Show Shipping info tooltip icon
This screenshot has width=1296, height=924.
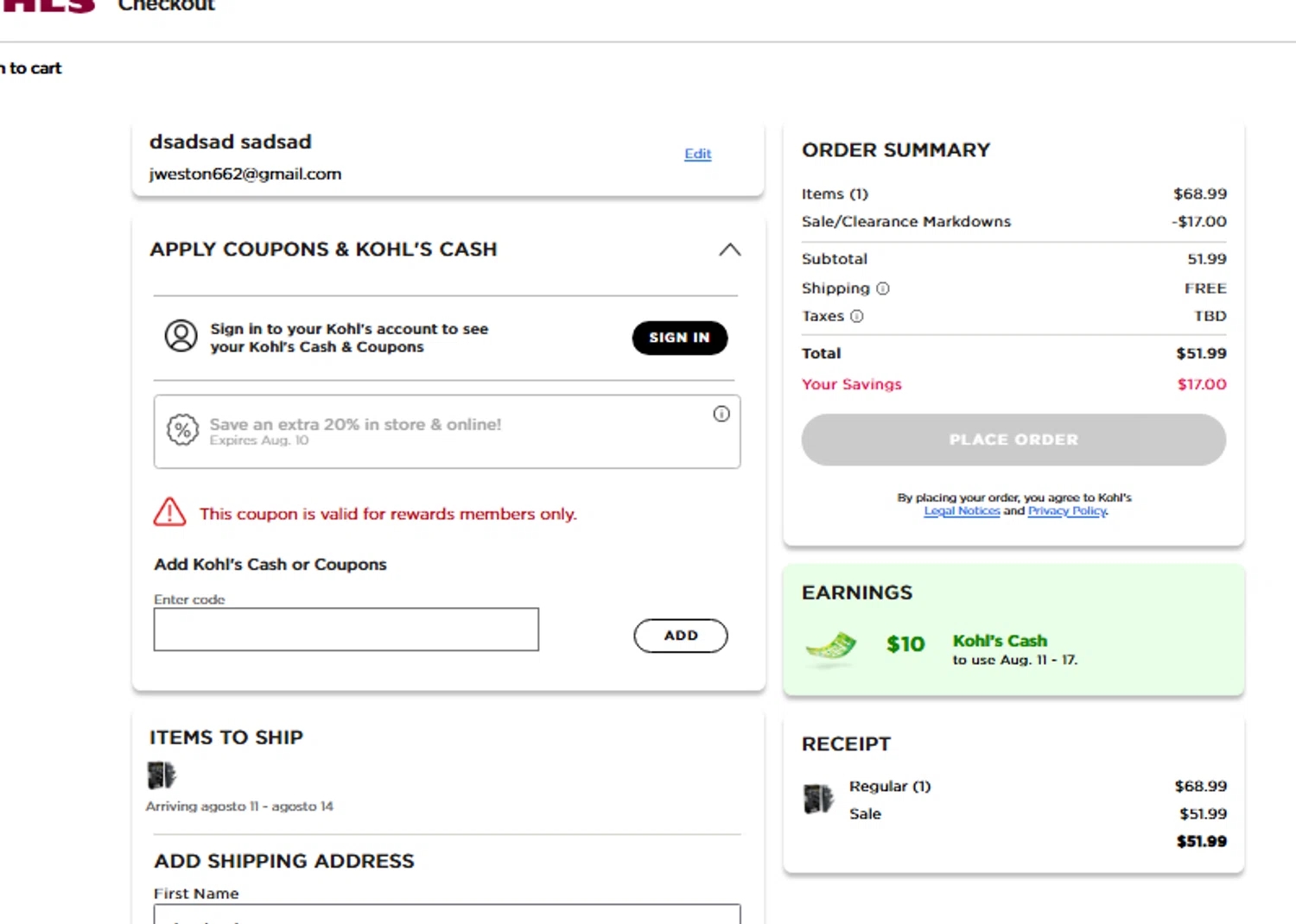click(883, 288)
